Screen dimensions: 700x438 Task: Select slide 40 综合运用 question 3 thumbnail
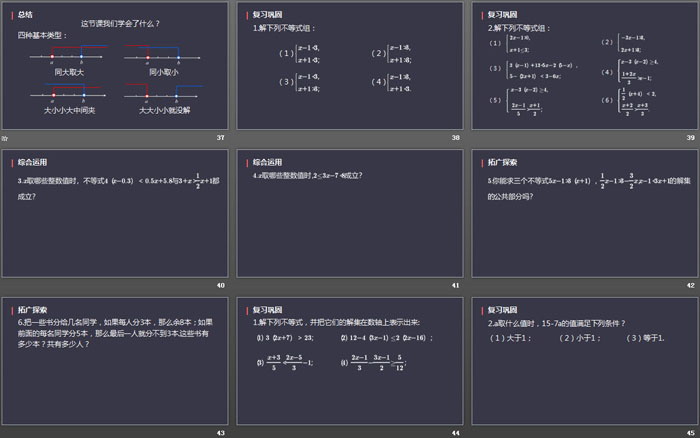click(x=115, y=213)
